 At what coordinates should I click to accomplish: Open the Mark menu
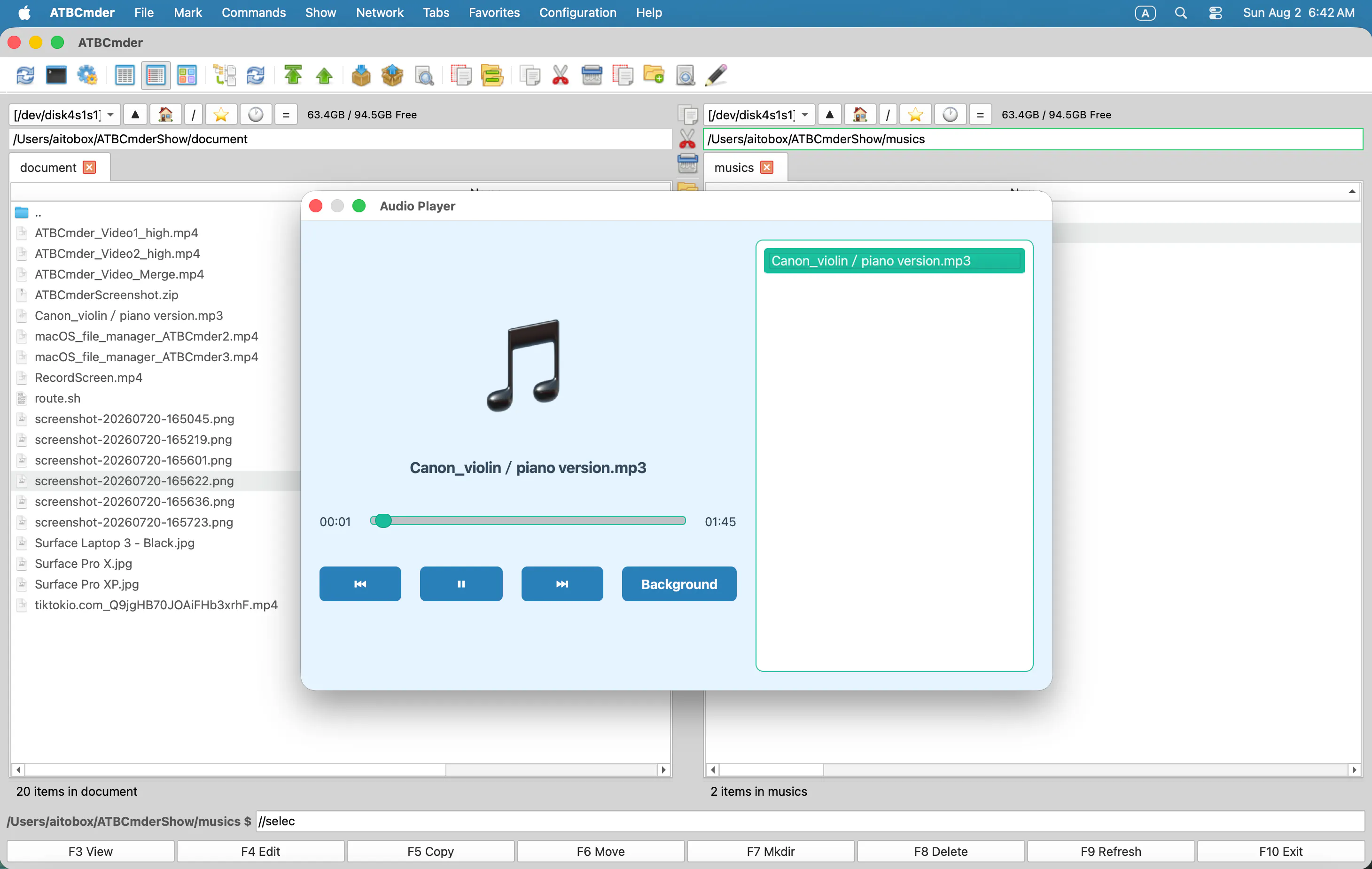click(x=187, y=13)
